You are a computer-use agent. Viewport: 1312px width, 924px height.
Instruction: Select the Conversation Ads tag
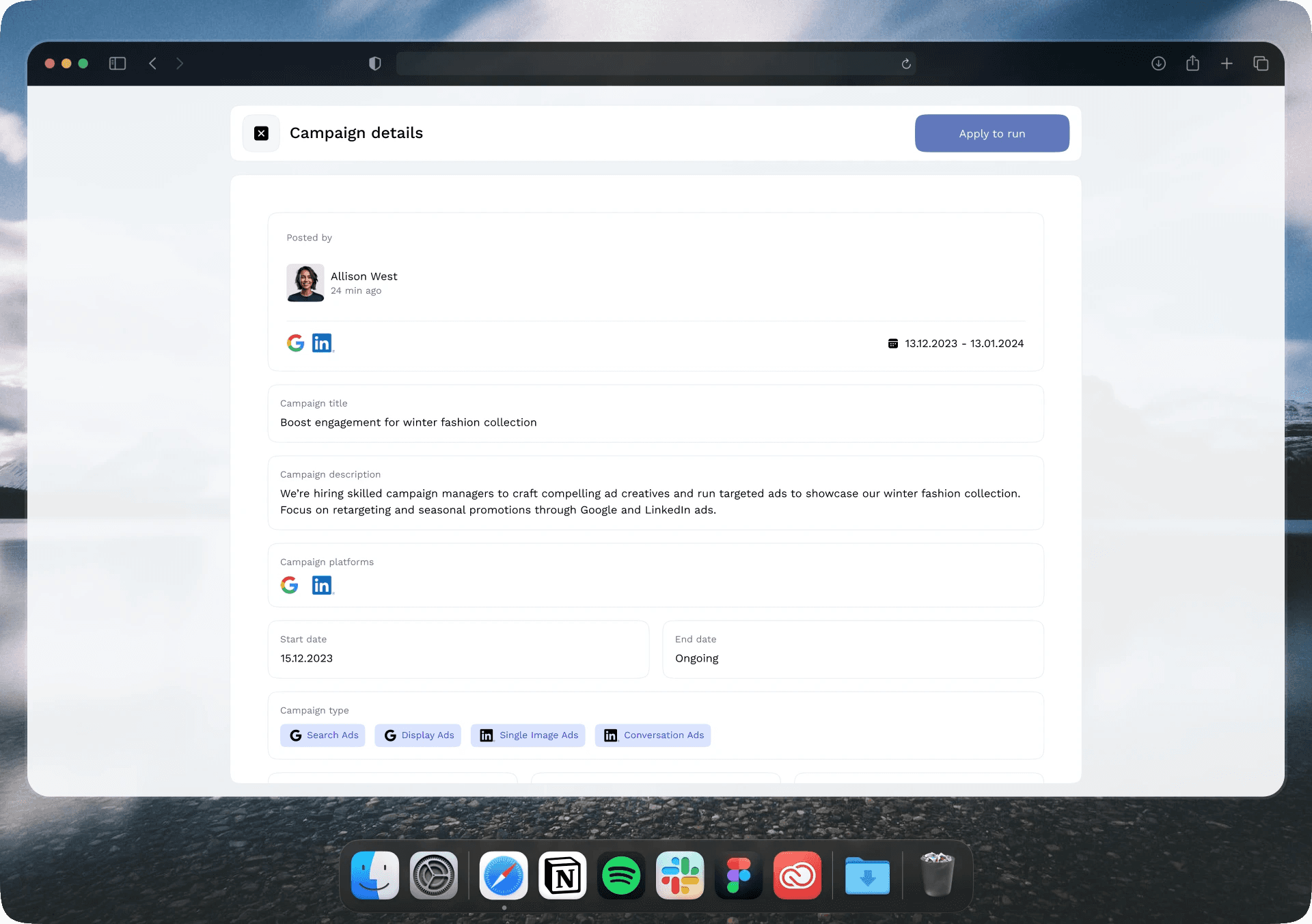[653, 735]
